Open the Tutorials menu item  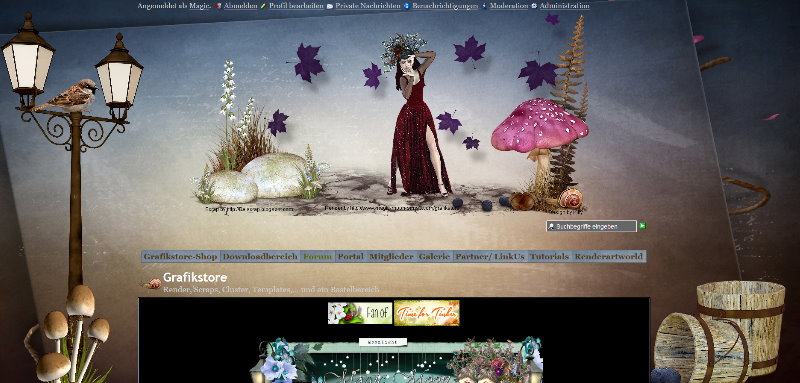click(x=549, y=257)
